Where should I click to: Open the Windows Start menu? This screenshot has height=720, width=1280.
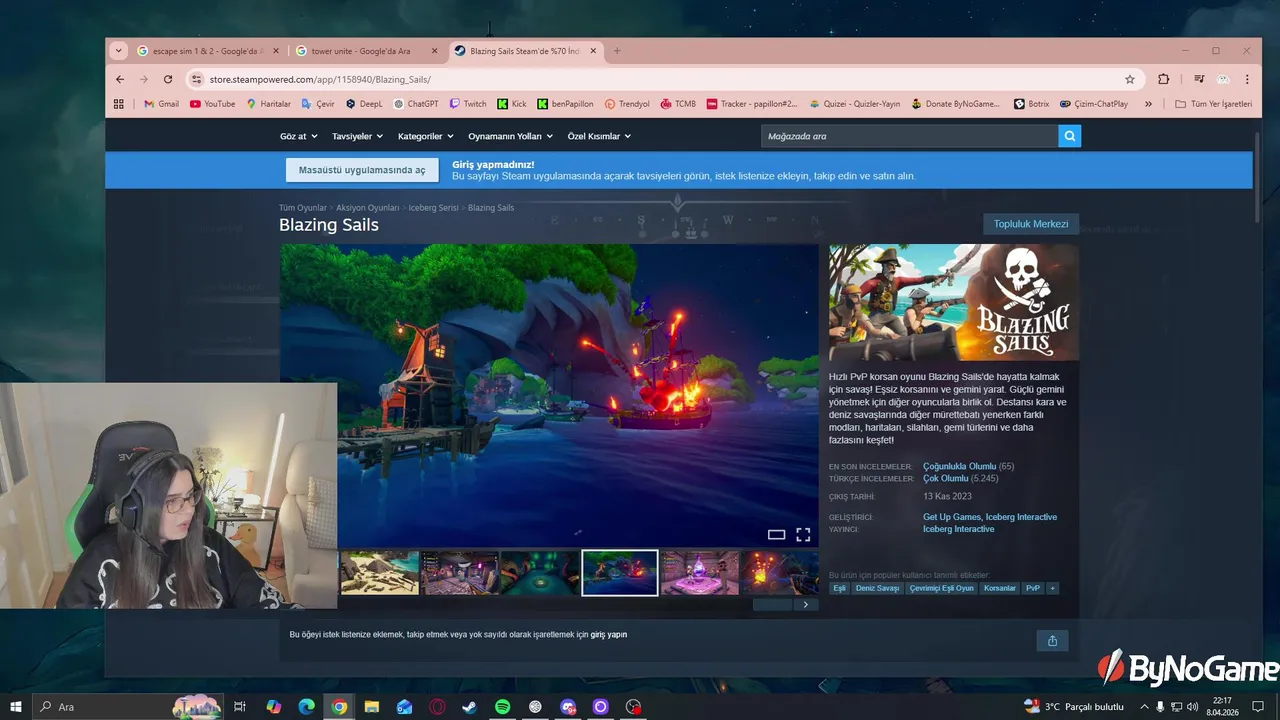point(16,707)
